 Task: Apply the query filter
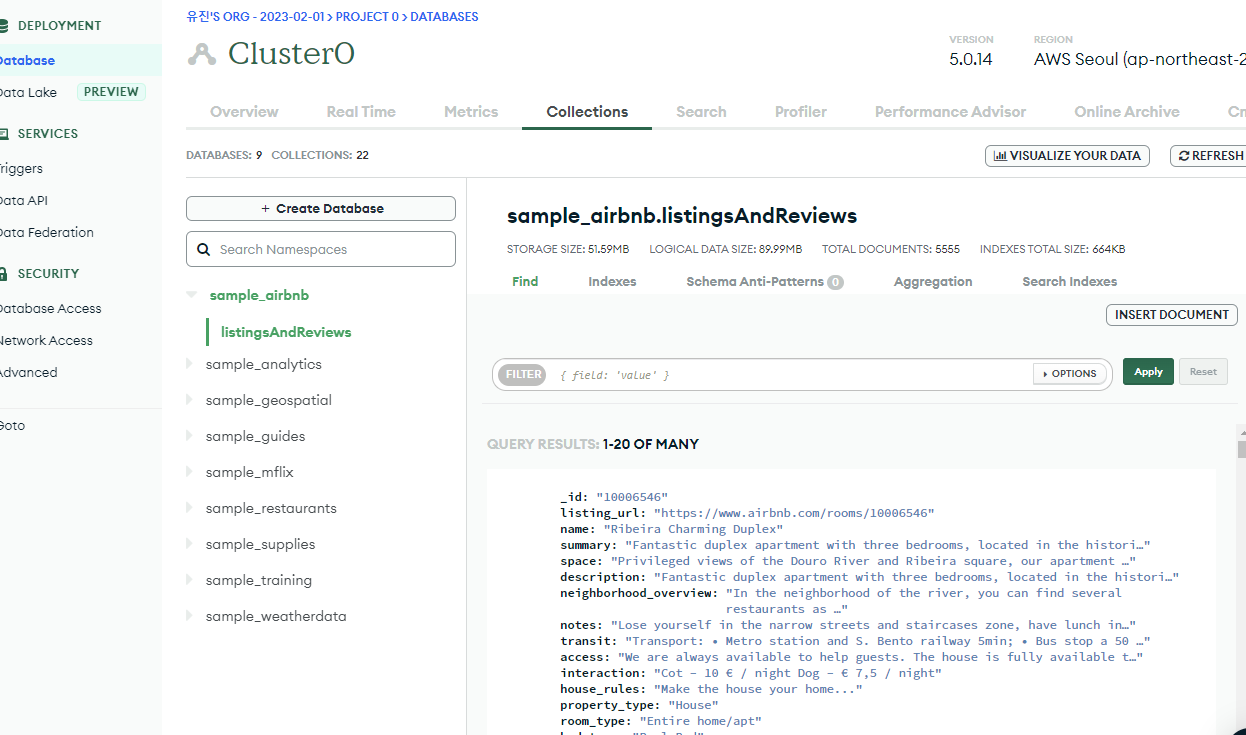tap(1148, 372)
